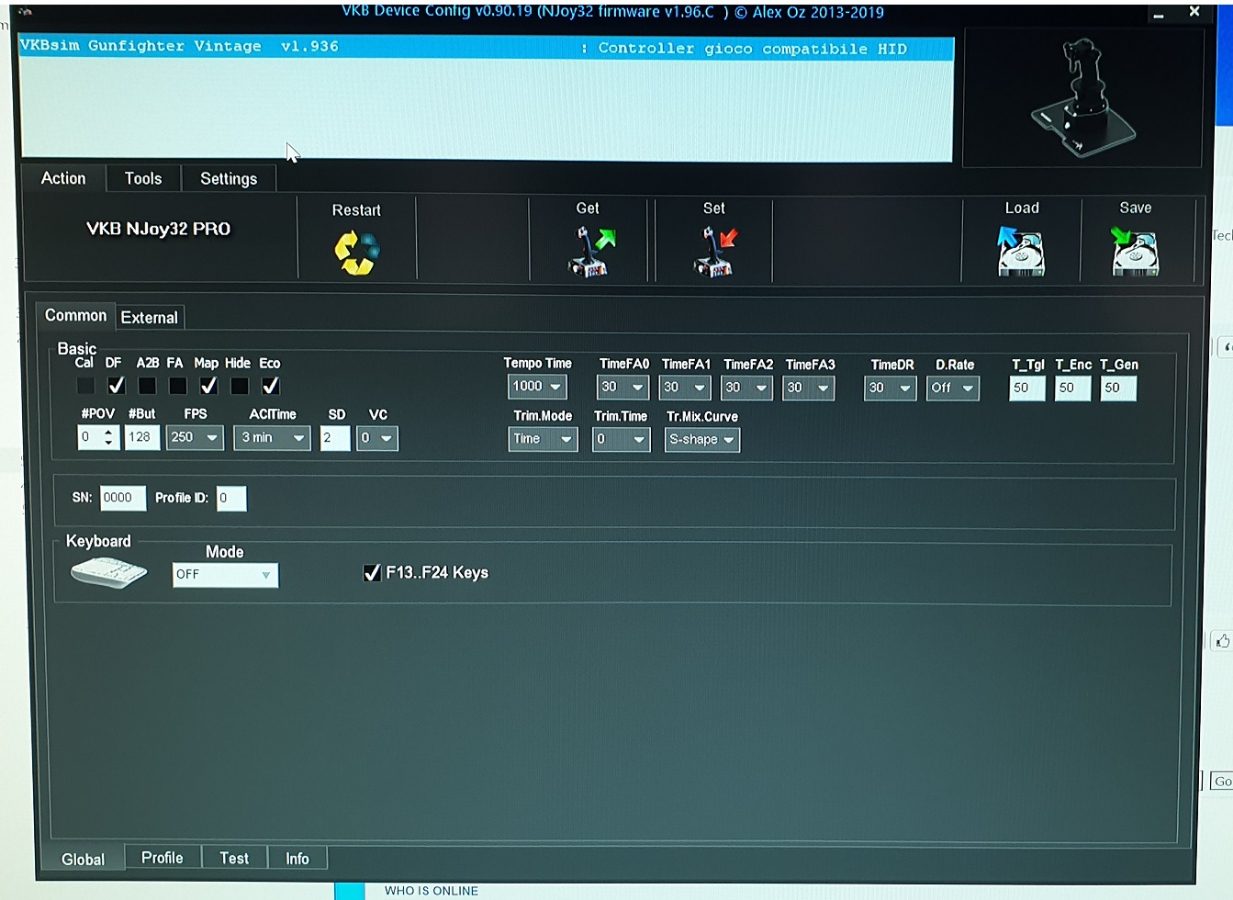
Task: Click the Profile ID input field
Action: pos(231,498)
